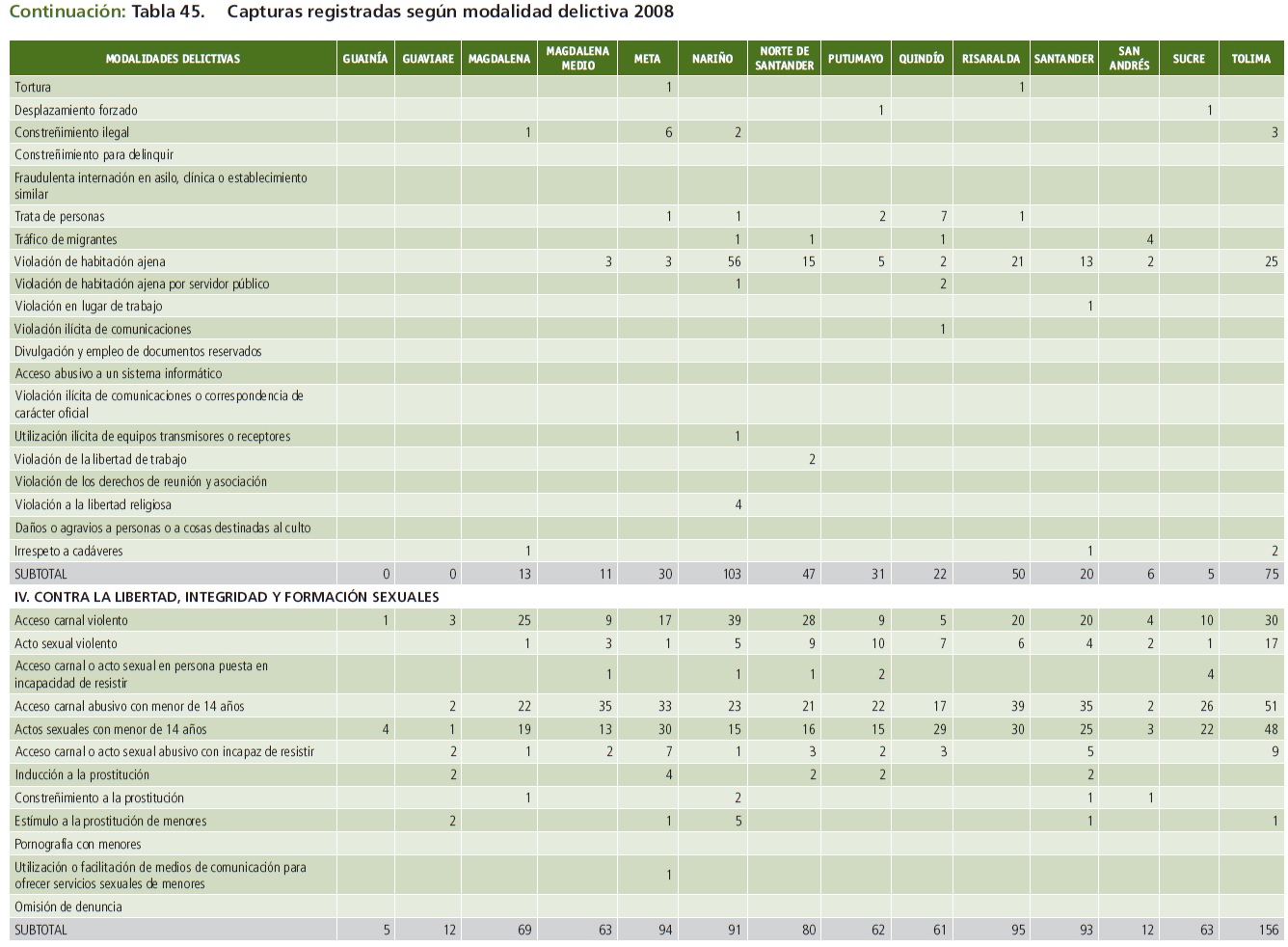Select the QUINDÍO column header
This screenshot has width=1288, height=947.
(921, 59)
